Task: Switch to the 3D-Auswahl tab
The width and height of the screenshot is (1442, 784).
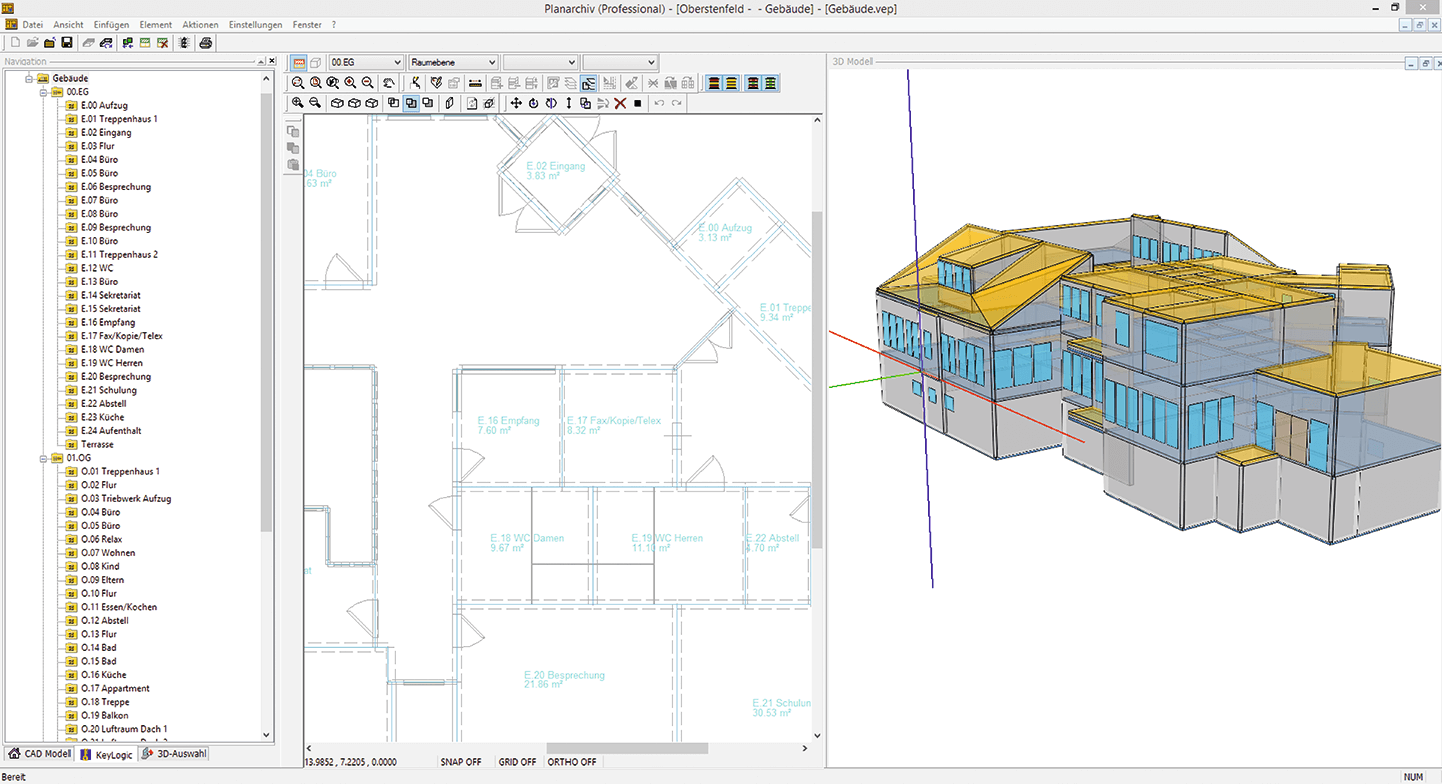Action: (175, 754)
